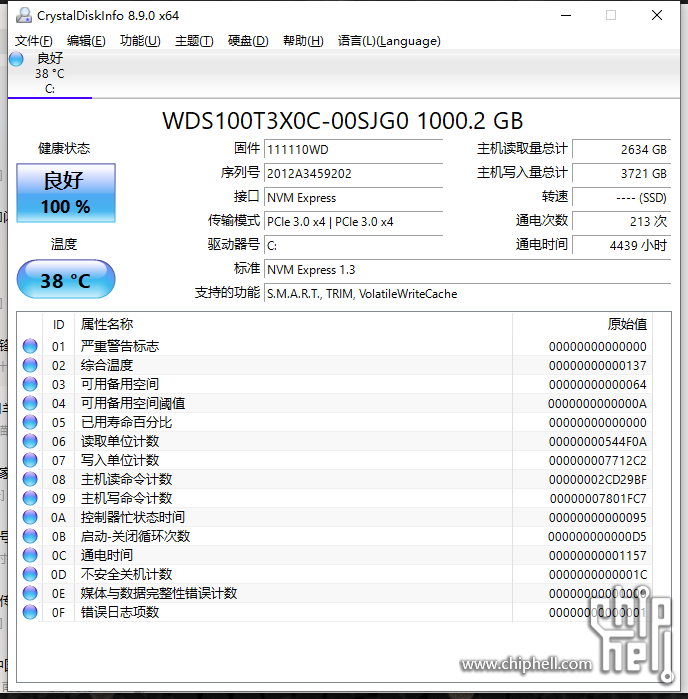Click the power on hours value 4439 小时
The height and width of the screenshot is (699, 688).
pos(622,246)
